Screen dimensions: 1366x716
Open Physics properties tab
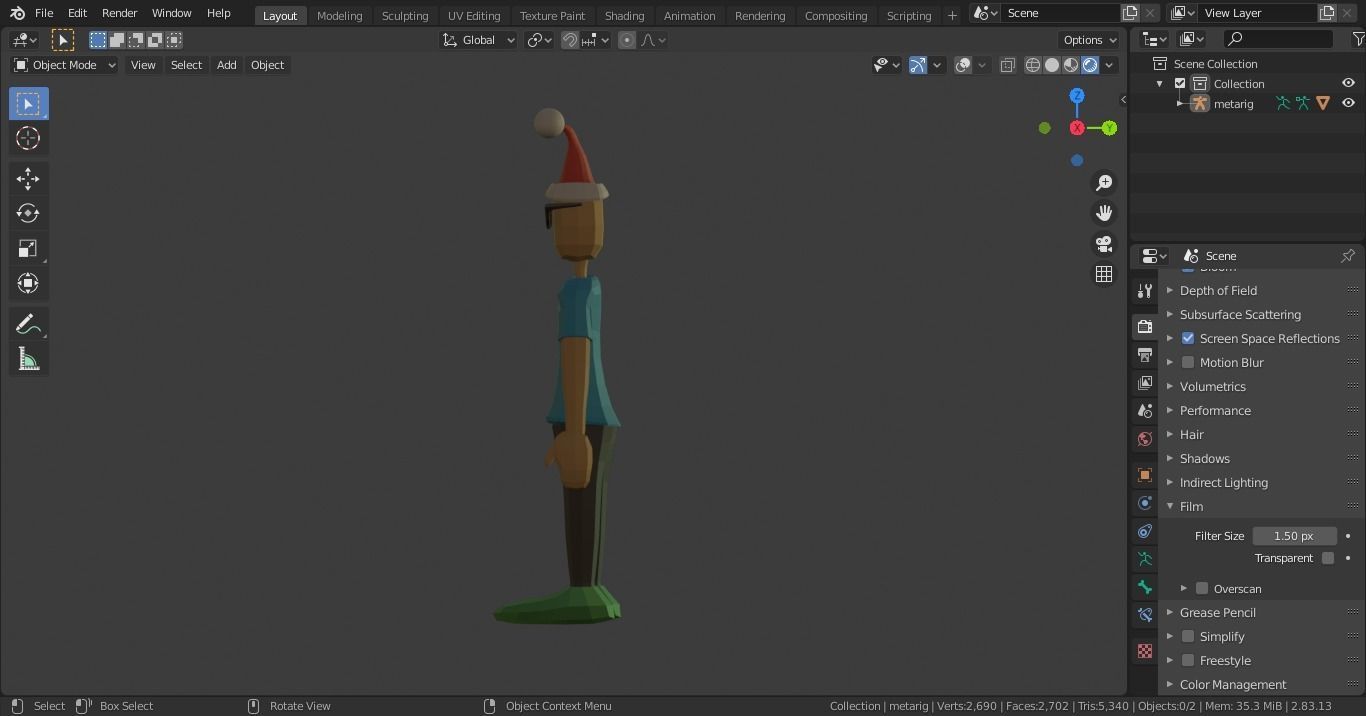(x=1145, y=503)
